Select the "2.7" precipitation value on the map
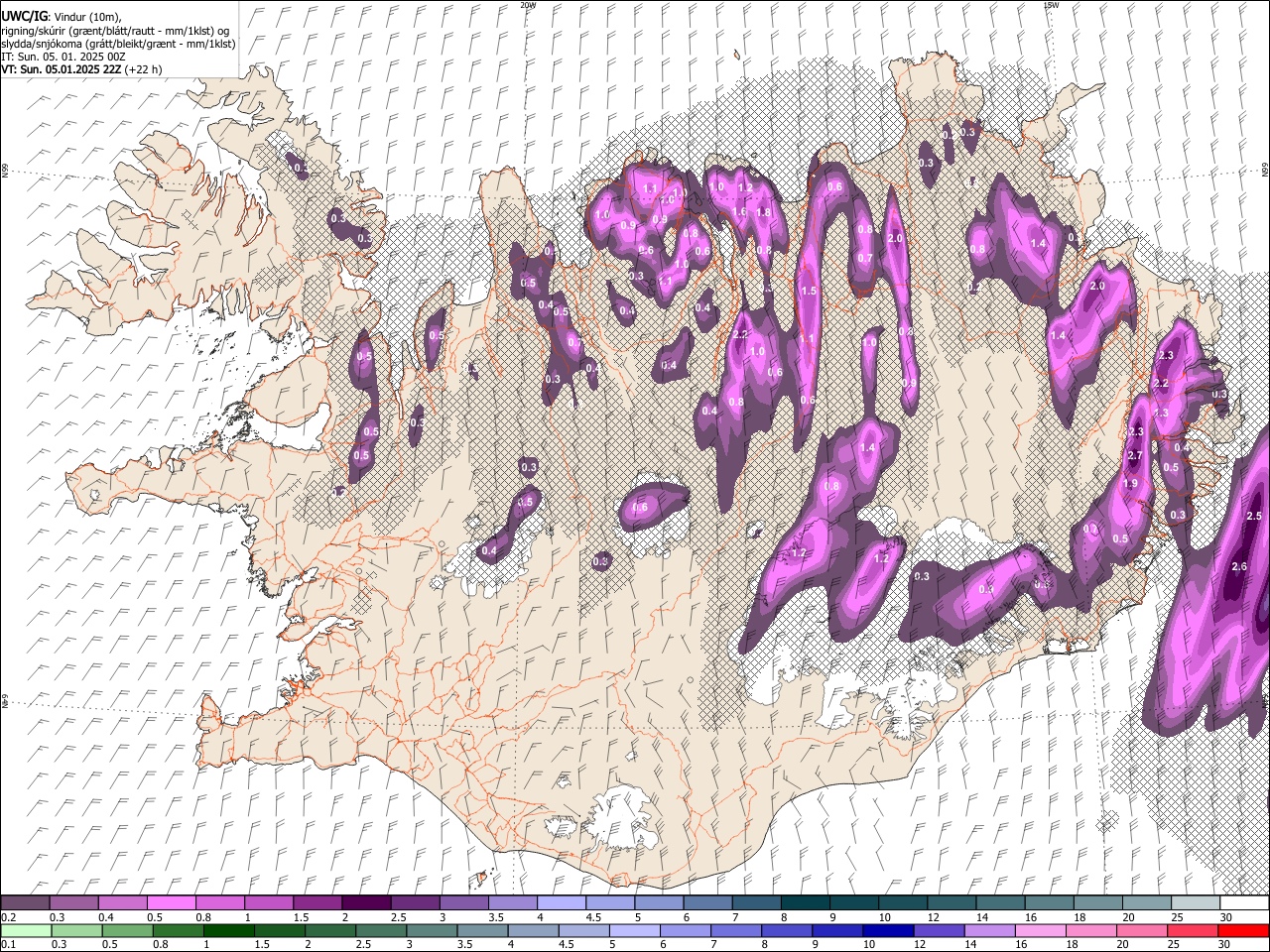This screenshot has height=952, width=1270. click(x=1136, y=455)
